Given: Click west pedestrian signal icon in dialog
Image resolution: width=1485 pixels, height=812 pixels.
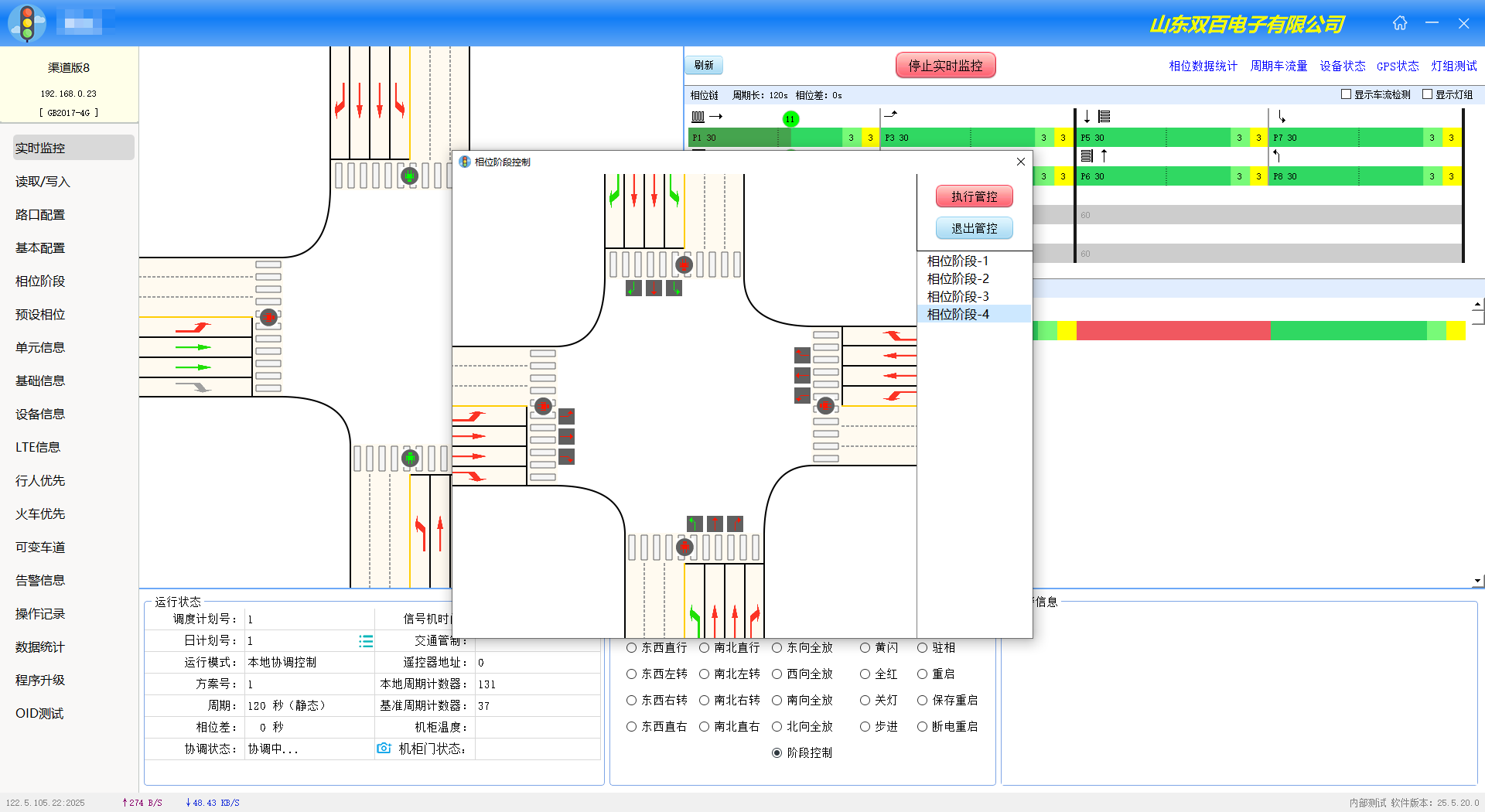Looking at the screenshot, I should (543, 406).
